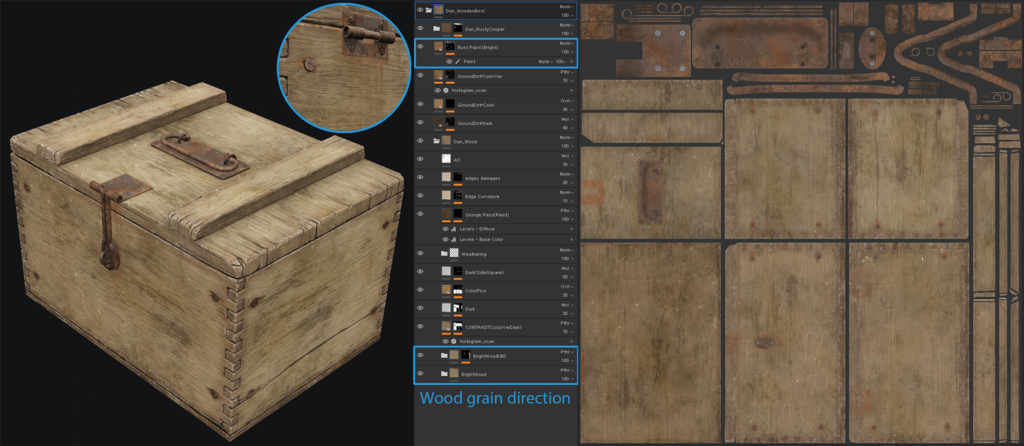Image resolution: width=1024 pixels, height=446 pixels.
Task: Open opacity 50 dropdown of Dark(SideSquare)
Action: (568, 276)
